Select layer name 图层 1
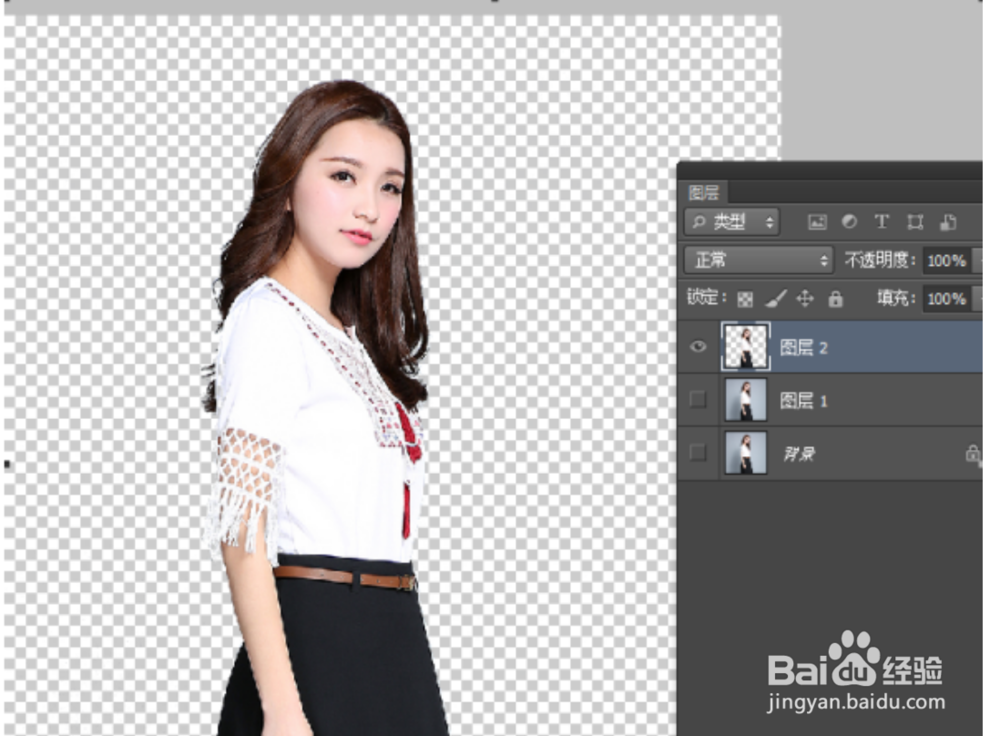The height and width of the screenshot is (736, 1000). (x=804, y=401)
